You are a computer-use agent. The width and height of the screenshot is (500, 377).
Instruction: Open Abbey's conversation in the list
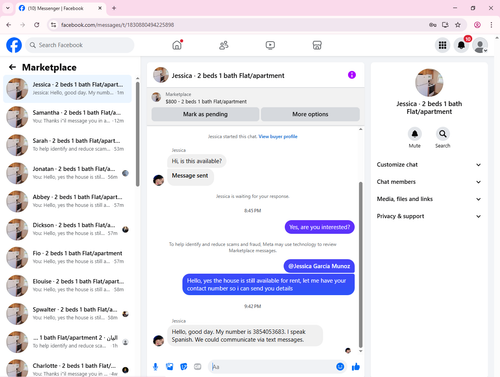pos(67,201)
